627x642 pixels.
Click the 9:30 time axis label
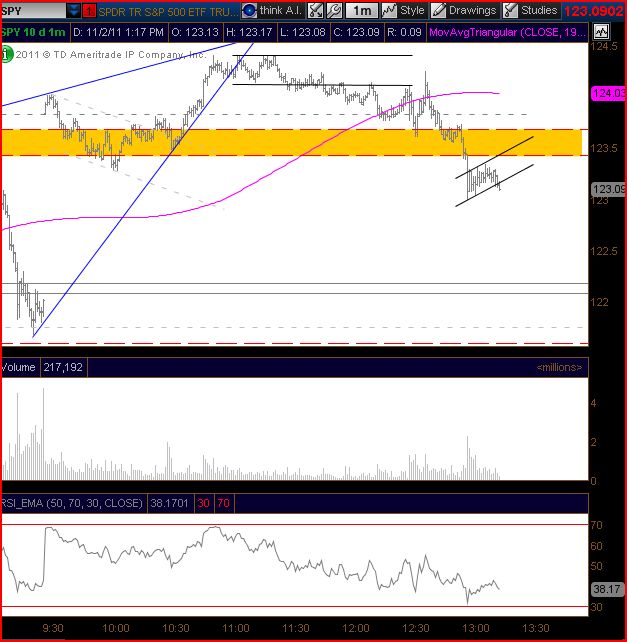point(53,628)
